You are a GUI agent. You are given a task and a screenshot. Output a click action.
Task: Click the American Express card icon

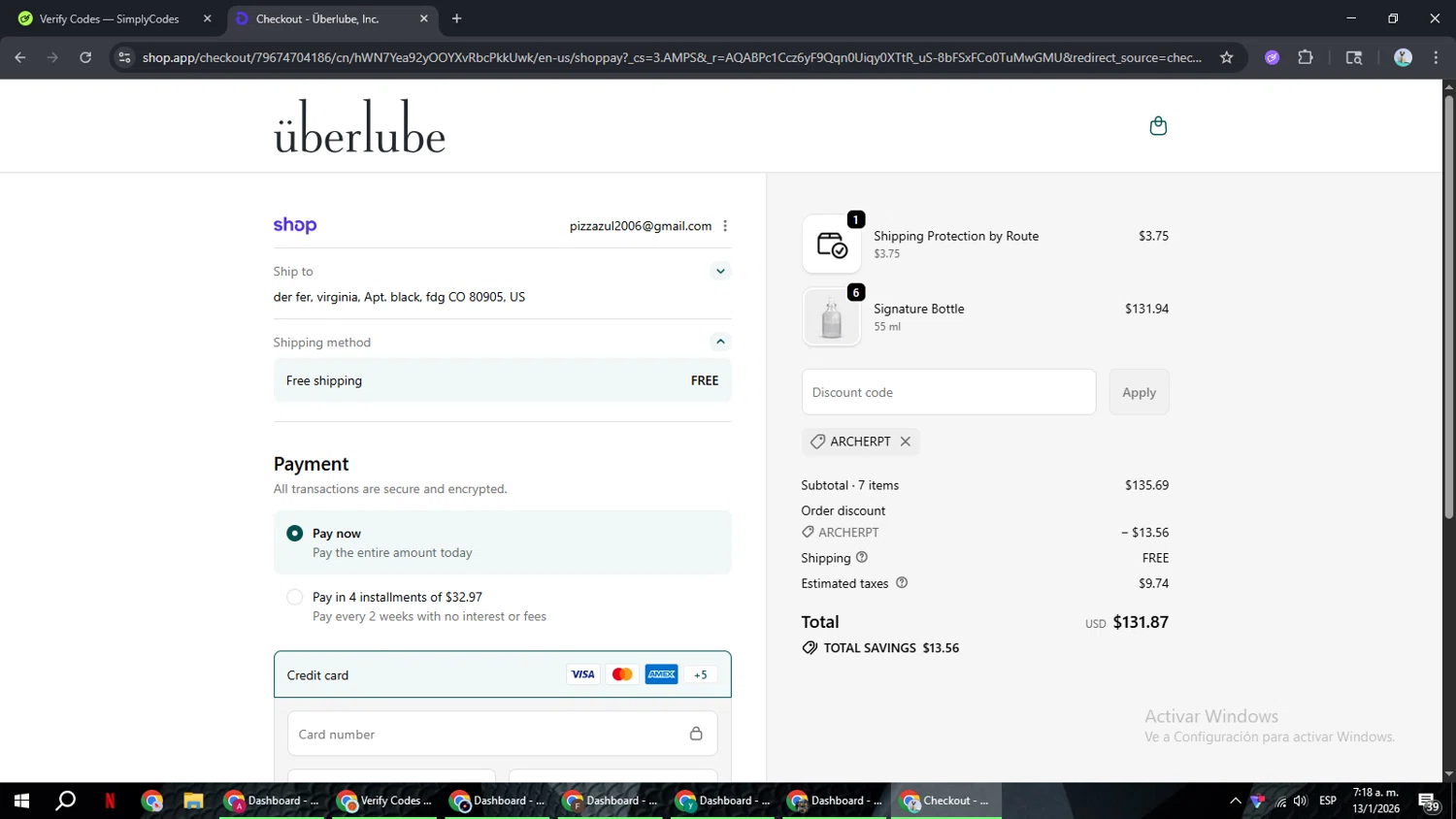pos(661,674)
